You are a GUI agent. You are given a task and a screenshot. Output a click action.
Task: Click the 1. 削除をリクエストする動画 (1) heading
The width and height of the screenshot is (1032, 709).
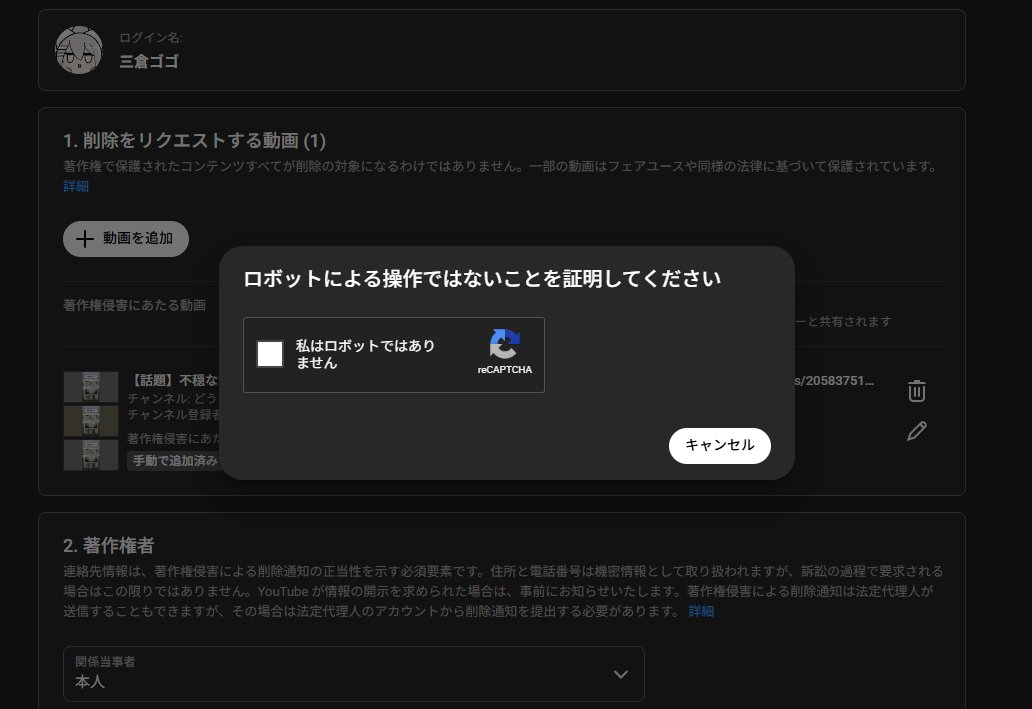(194, 140)
